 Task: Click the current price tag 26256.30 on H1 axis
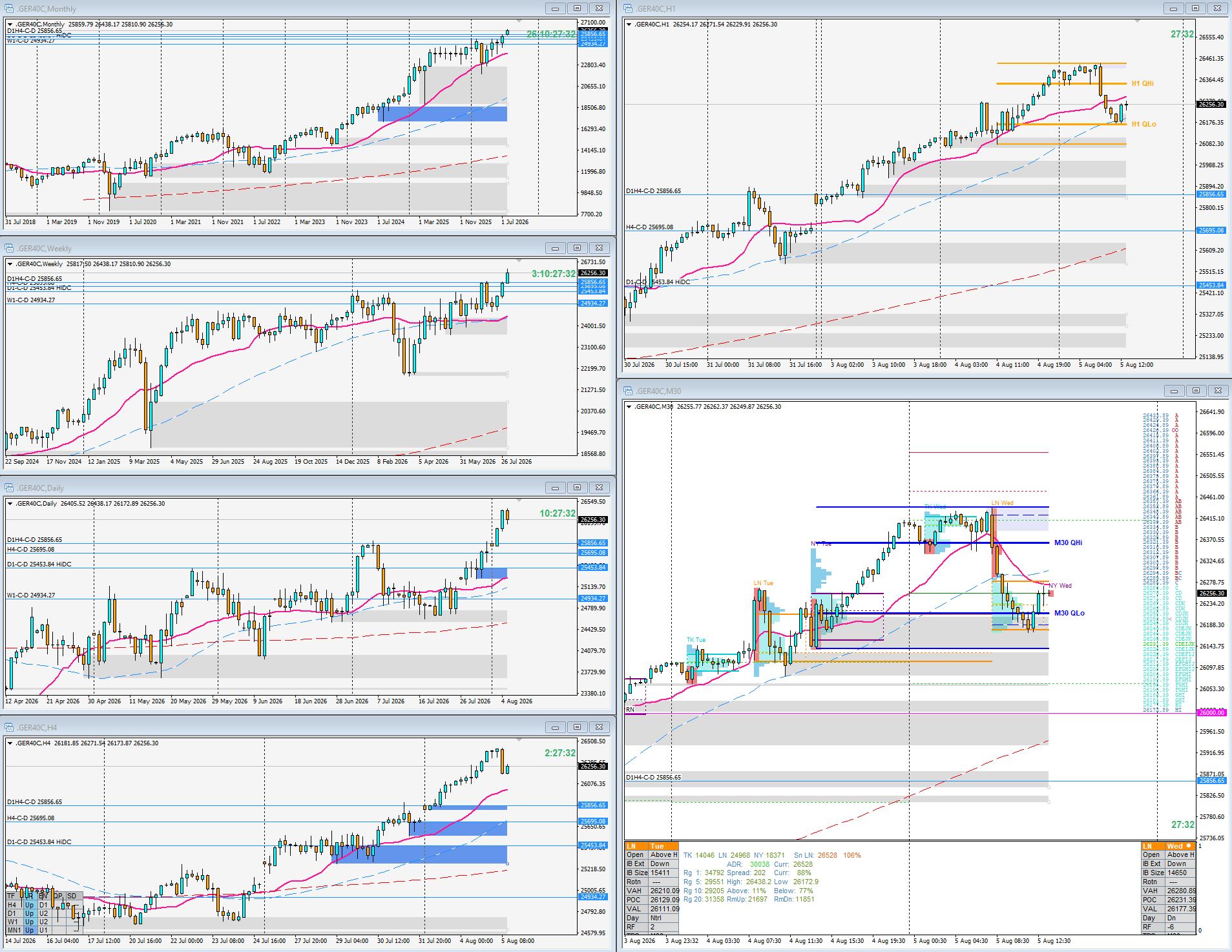[x=1211, y=104]
